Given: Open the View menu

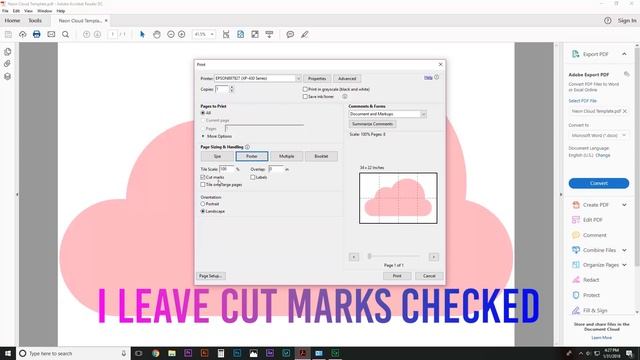Looking at the screenshot, I should point(28,11).
